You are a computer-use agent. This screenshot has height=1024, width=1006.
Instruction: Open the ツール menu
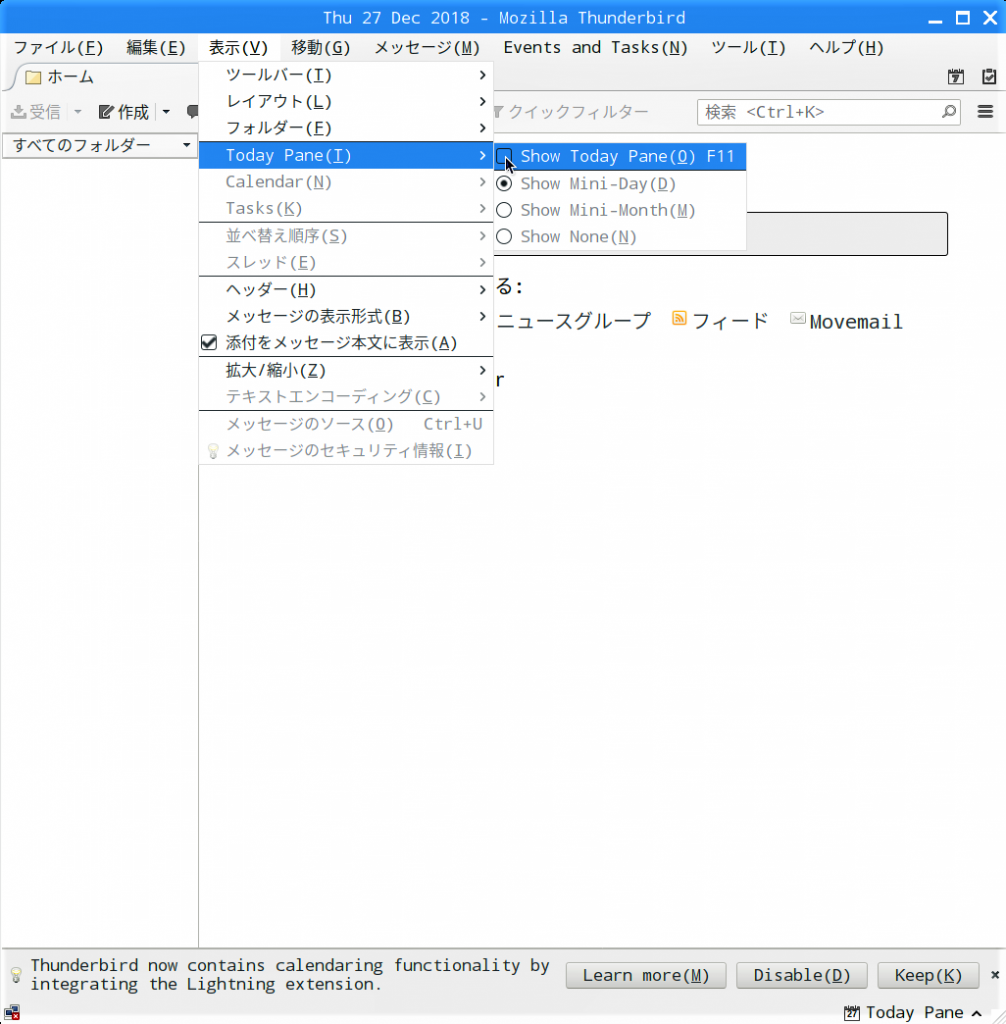(748, 48)
